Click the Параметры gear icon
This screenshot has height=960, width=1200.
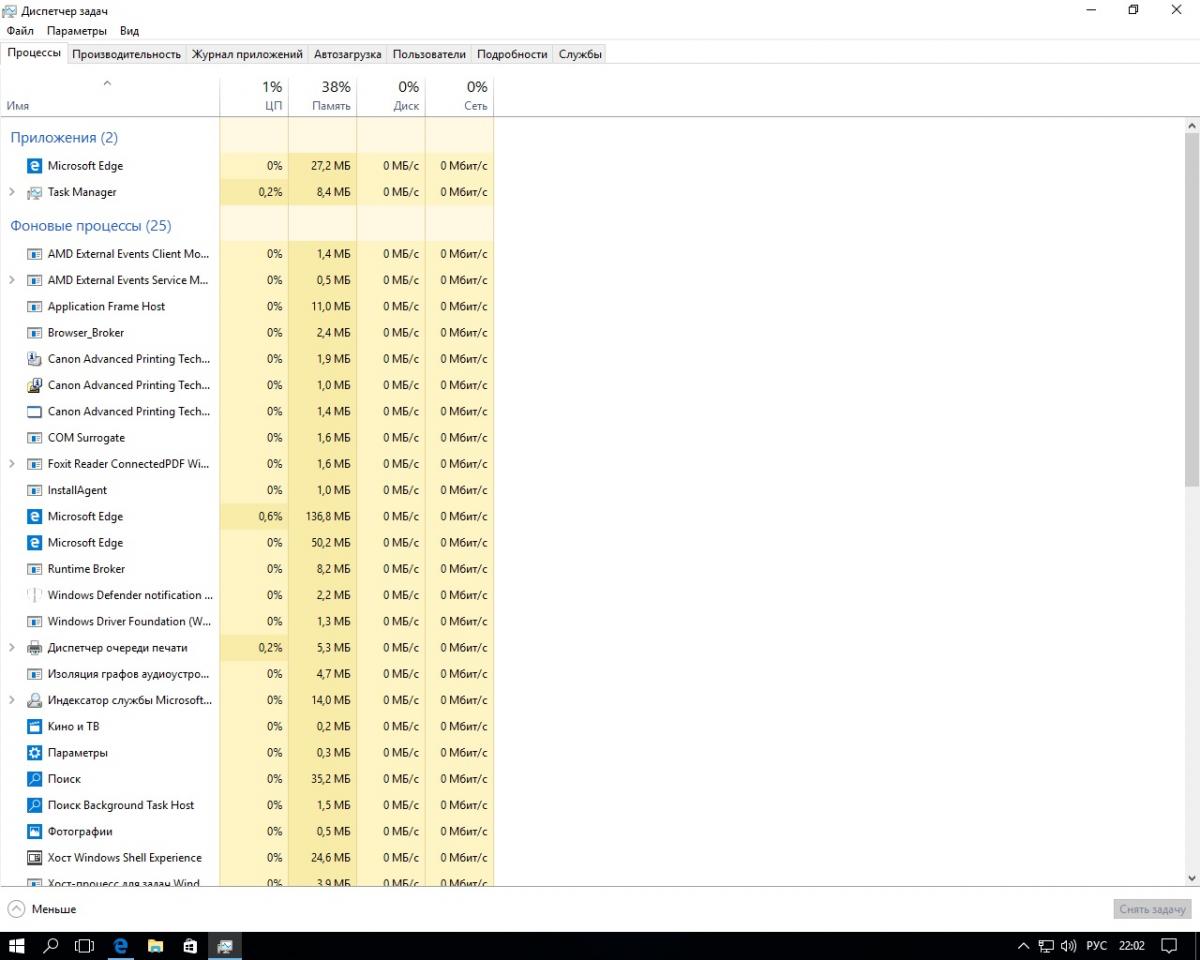(x=34, y=753)
